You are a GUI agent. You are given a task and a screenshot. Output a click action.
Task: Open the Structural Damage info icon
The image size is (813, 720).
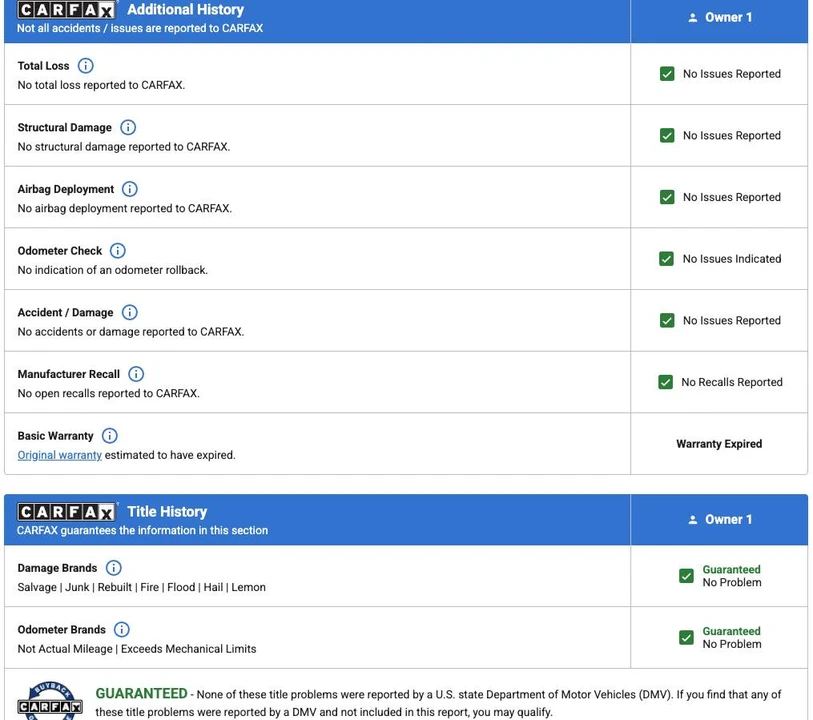[x=128, y=128]
